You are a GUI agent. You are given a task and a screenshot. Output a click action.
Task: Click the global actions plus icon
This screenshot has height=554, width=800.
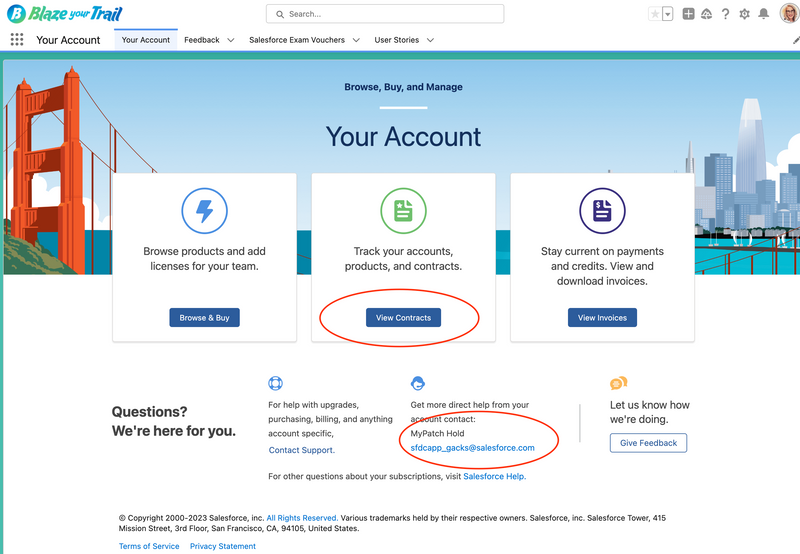[x=688, y=14]
